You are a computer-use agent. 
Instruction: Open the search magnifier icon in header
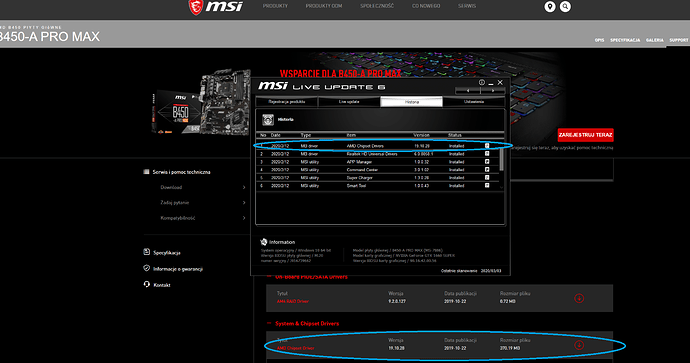click(x=565, y=7)
